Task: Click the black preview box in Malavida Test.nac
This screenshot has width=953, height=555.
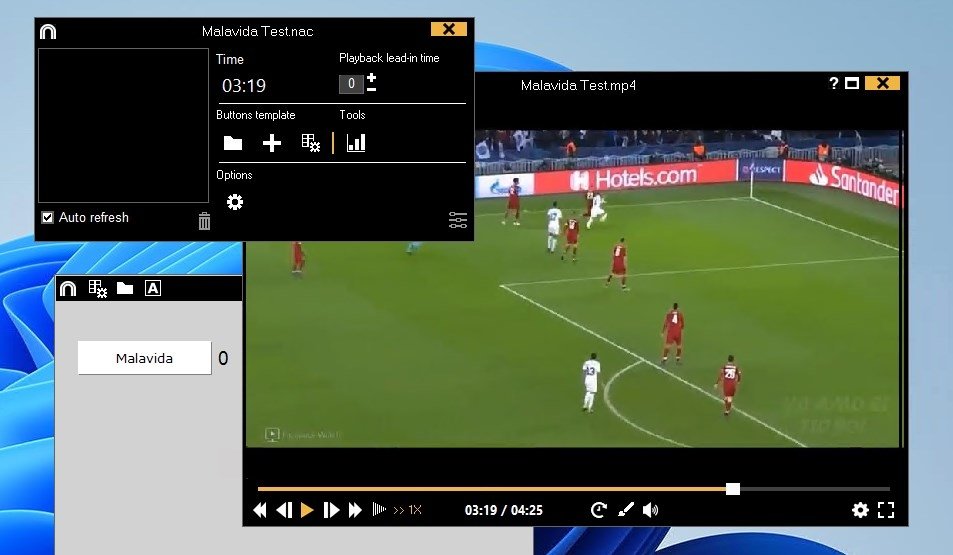Action: 123,125
